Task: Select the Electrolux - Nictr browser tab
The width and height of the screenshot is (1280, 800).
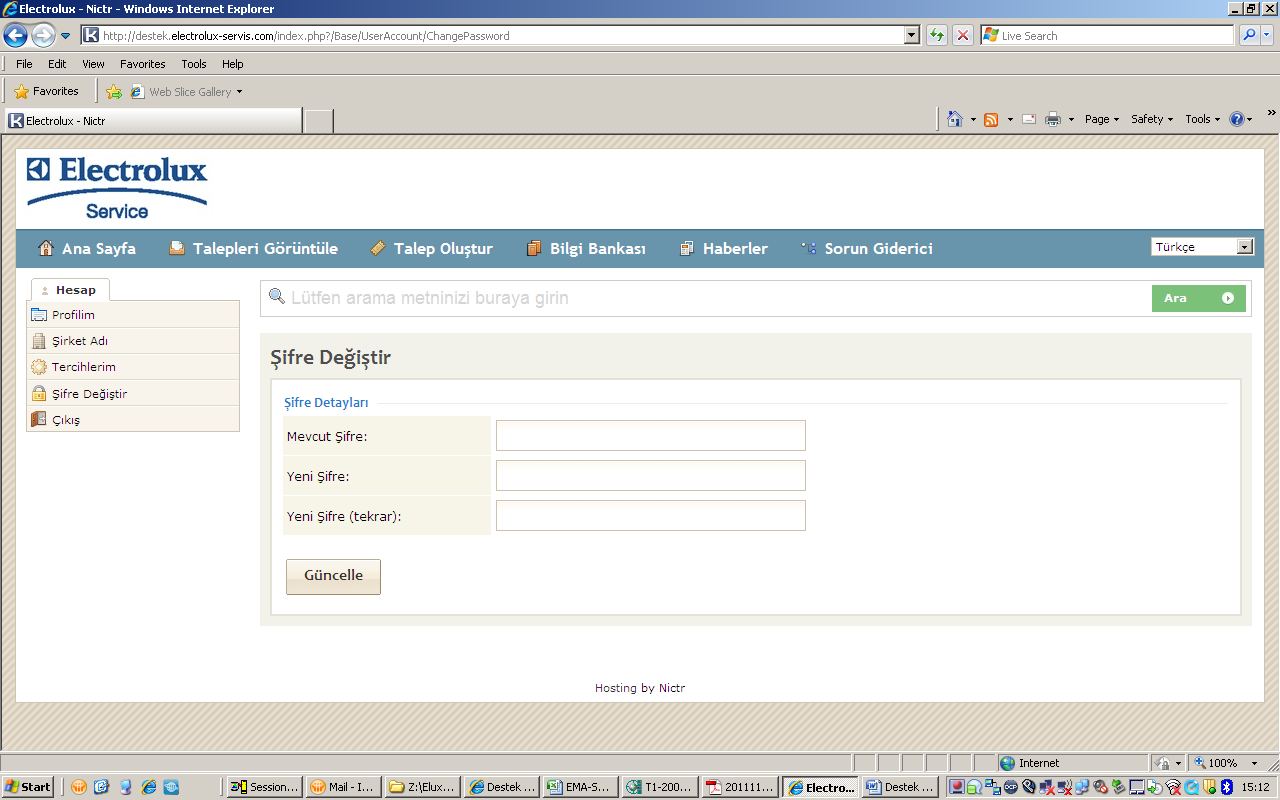Action: click(x=153, y=121)
